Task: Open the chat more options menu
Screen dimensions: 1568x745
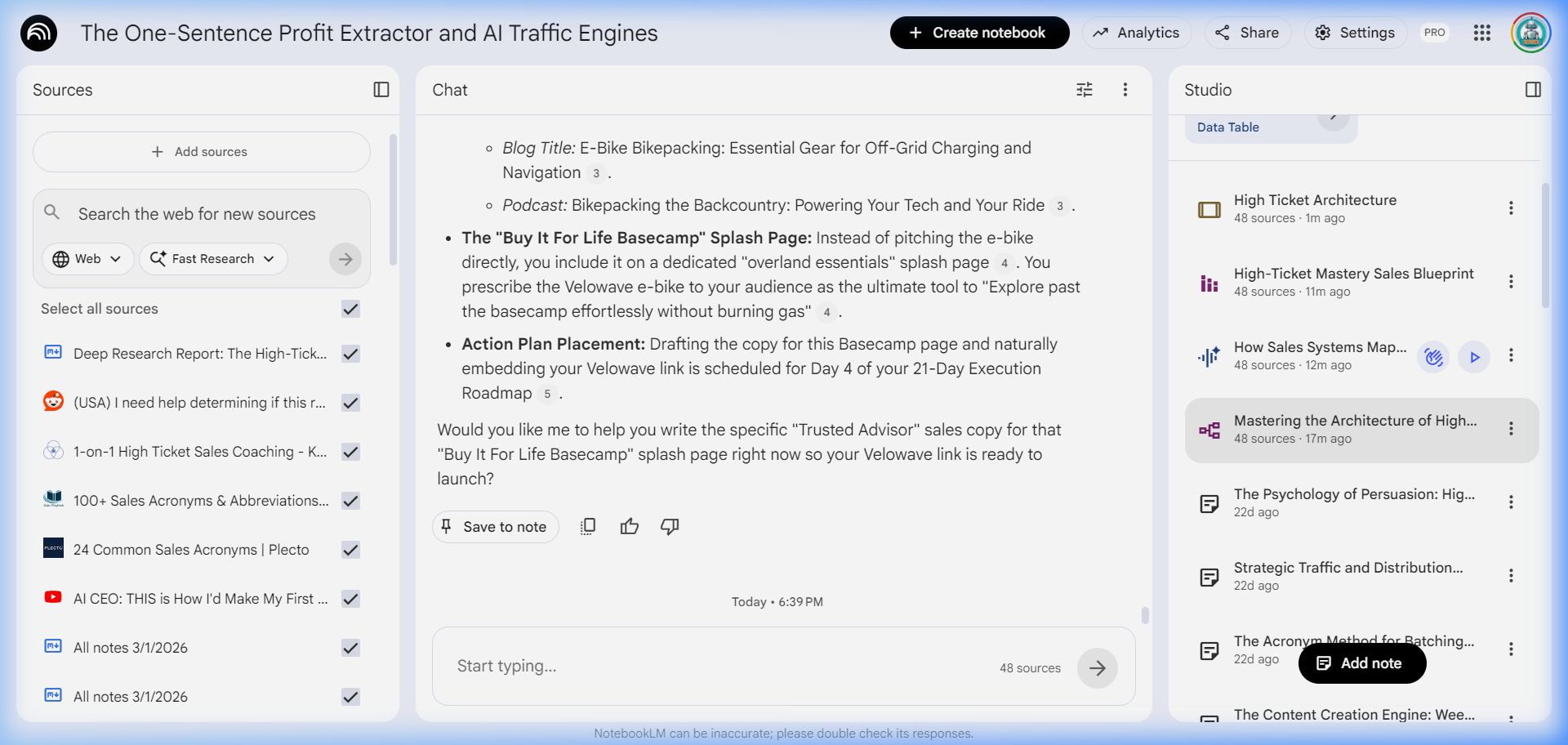Action: [1125, 90]
